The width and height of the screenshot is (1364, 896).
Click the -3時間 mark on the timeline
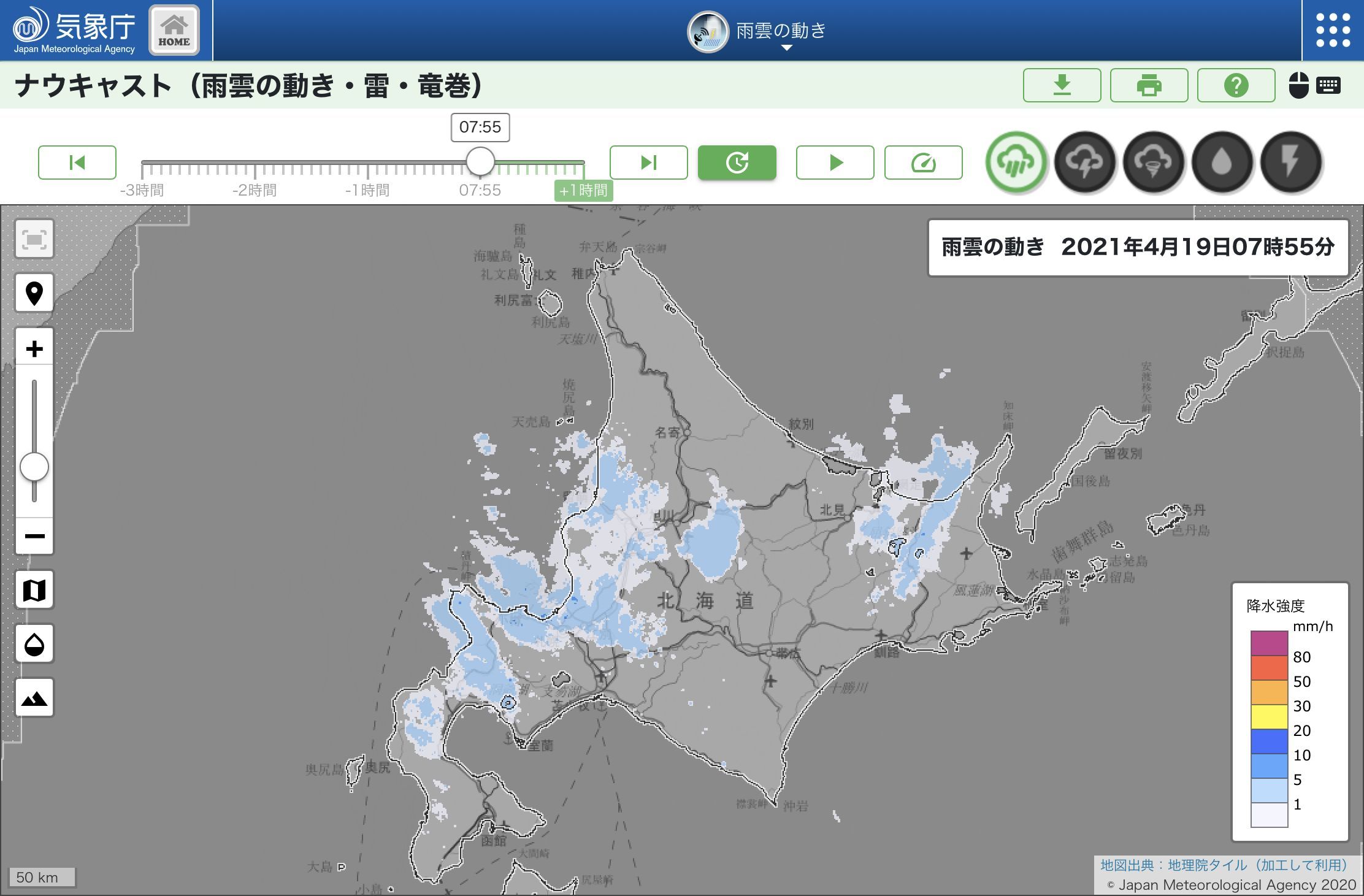[x=142, y=190]
